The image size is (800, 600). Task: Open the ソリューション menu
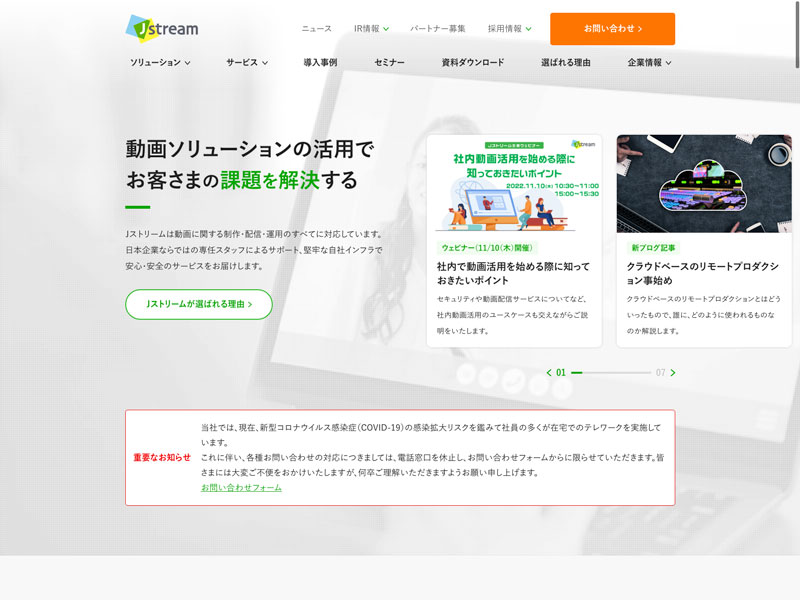[x=160, y=62]
